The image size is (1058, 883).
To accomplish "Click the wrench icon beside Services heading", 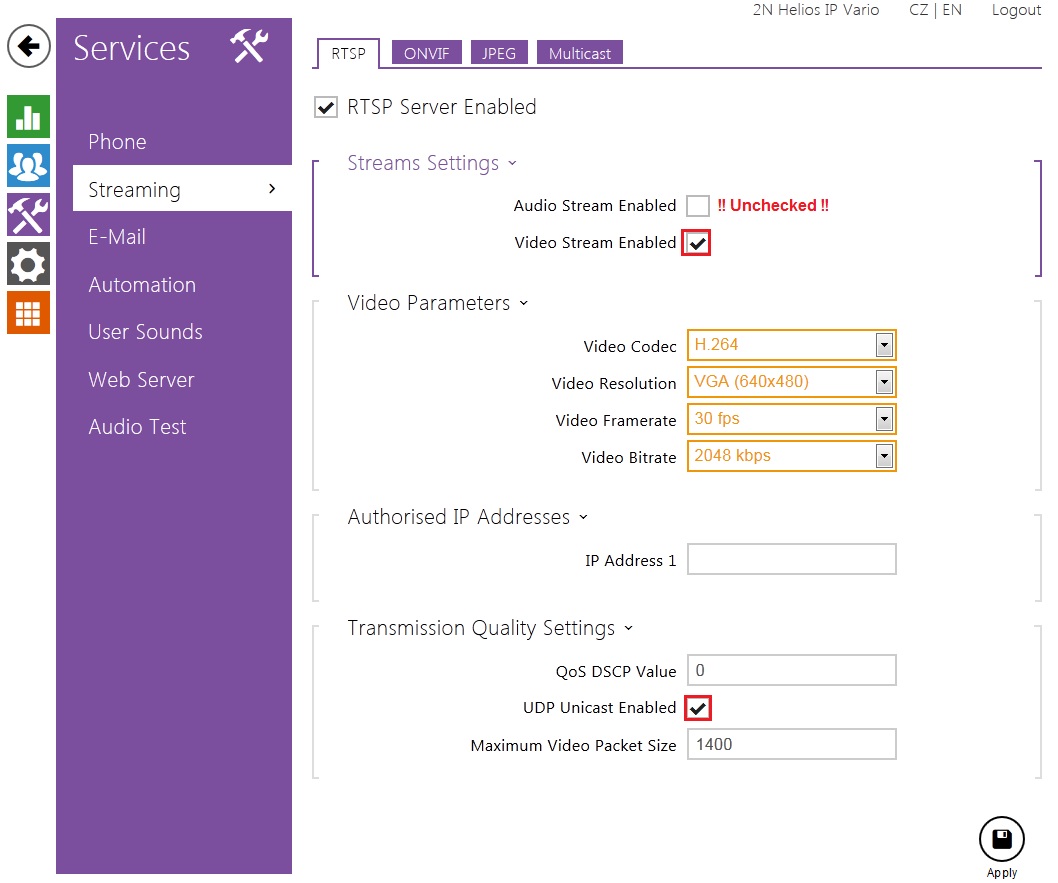I will tap(248, 47).
